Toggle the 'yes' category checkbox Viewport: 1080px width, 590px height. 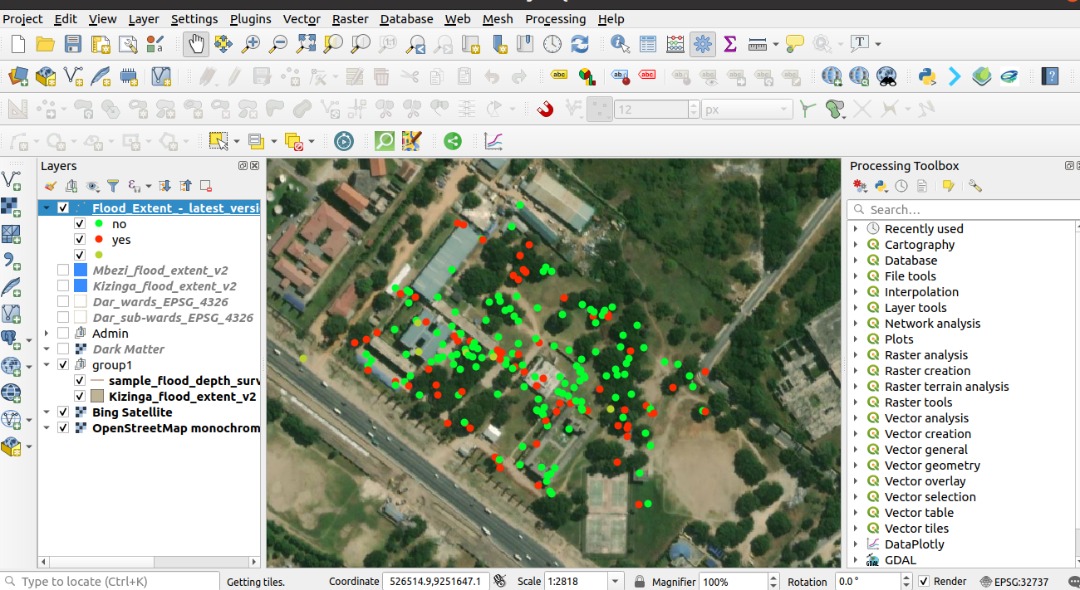click(79, 240)
